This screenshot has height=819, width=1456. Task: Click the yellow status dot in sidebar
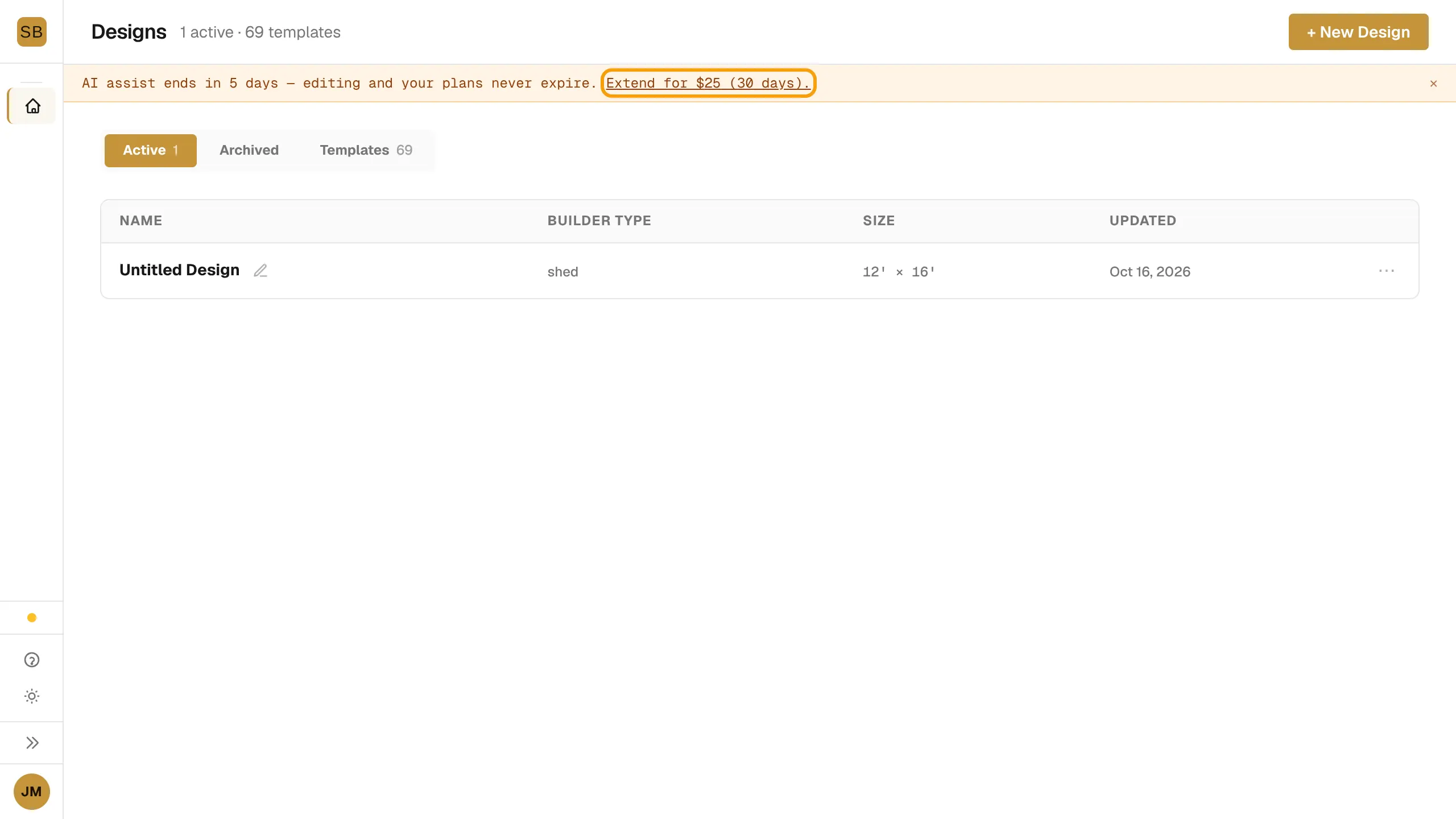32,618
